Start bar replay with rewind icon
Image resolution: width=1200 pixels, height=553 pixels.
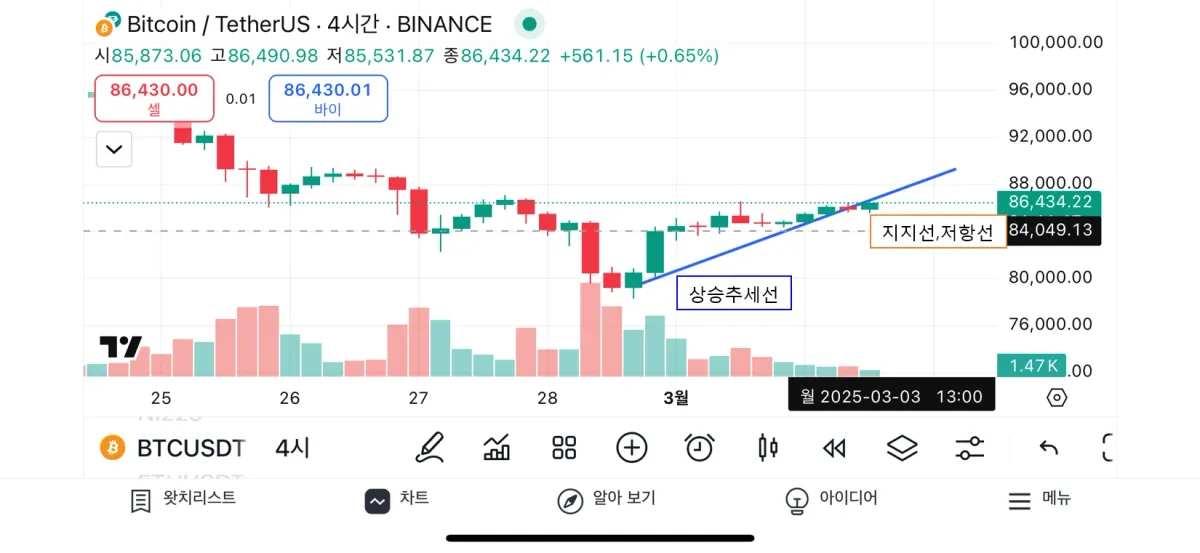point(834,447)
